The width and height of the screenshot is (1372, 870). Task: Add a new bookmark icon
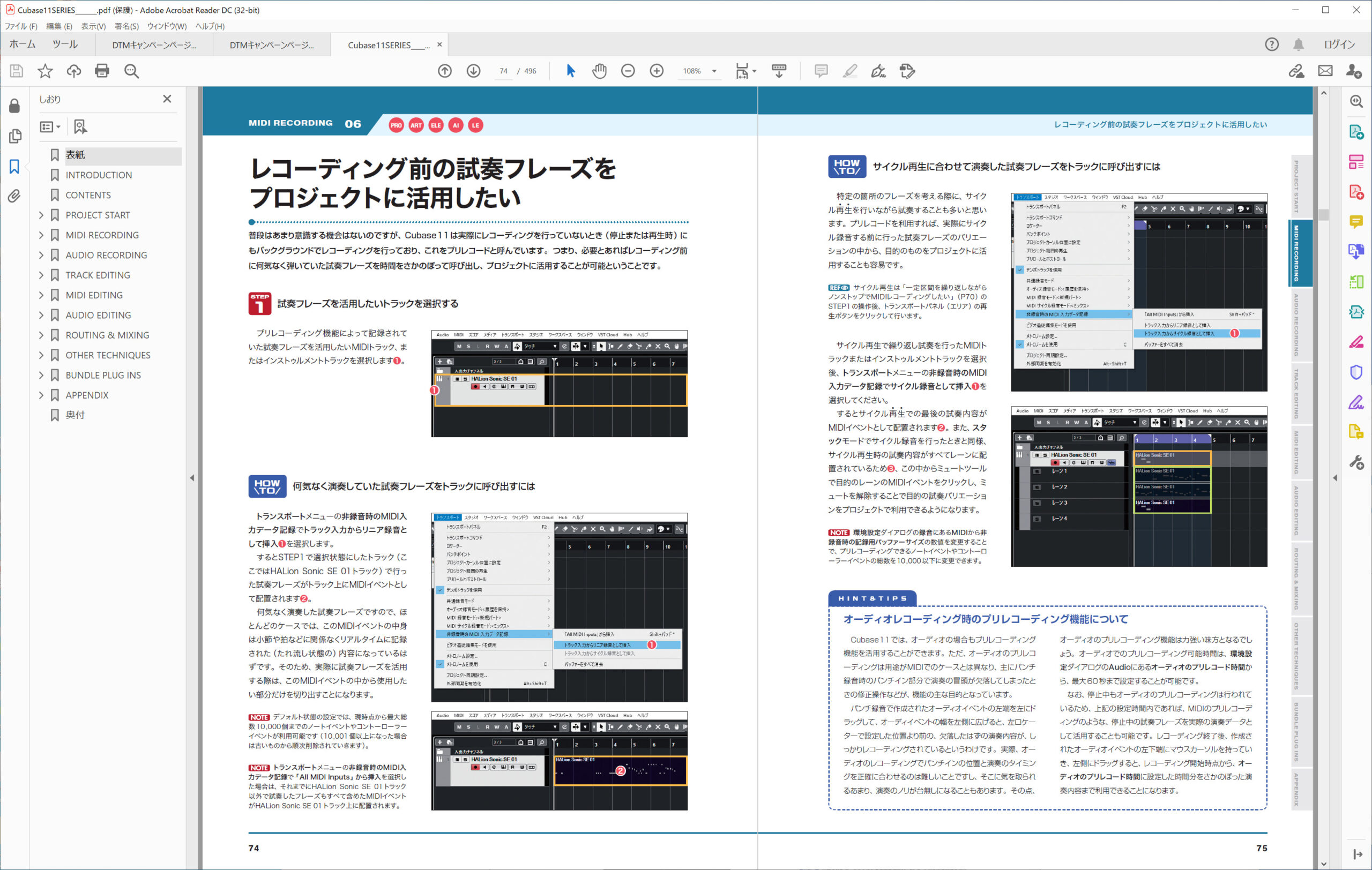(80, 126)
